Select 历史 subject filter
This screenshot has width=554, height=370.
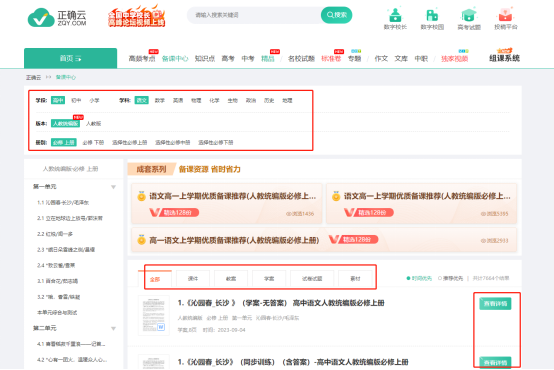pos(269,100)
